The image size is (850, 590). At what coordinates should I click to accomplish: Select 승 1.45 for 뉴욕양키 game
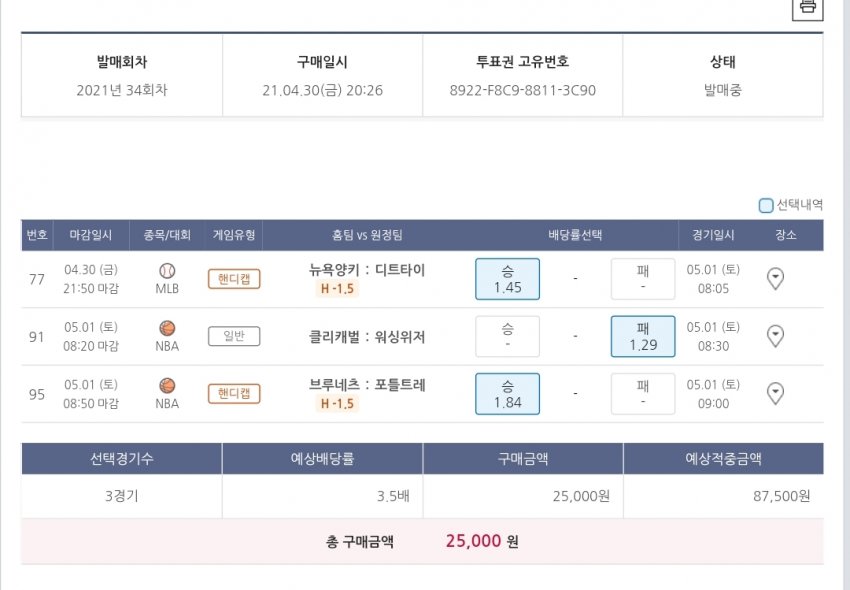[x=507, y=279]
